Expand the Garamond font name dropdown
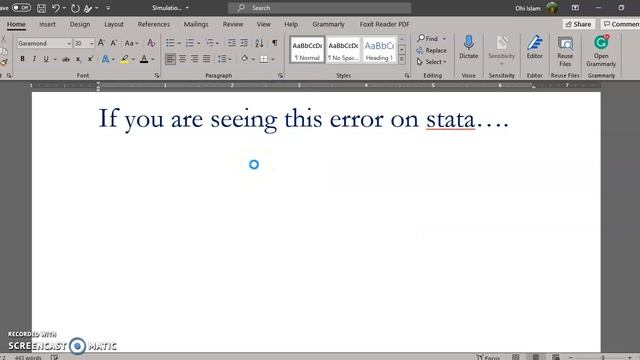640x360 pixels. click(69, 43)
